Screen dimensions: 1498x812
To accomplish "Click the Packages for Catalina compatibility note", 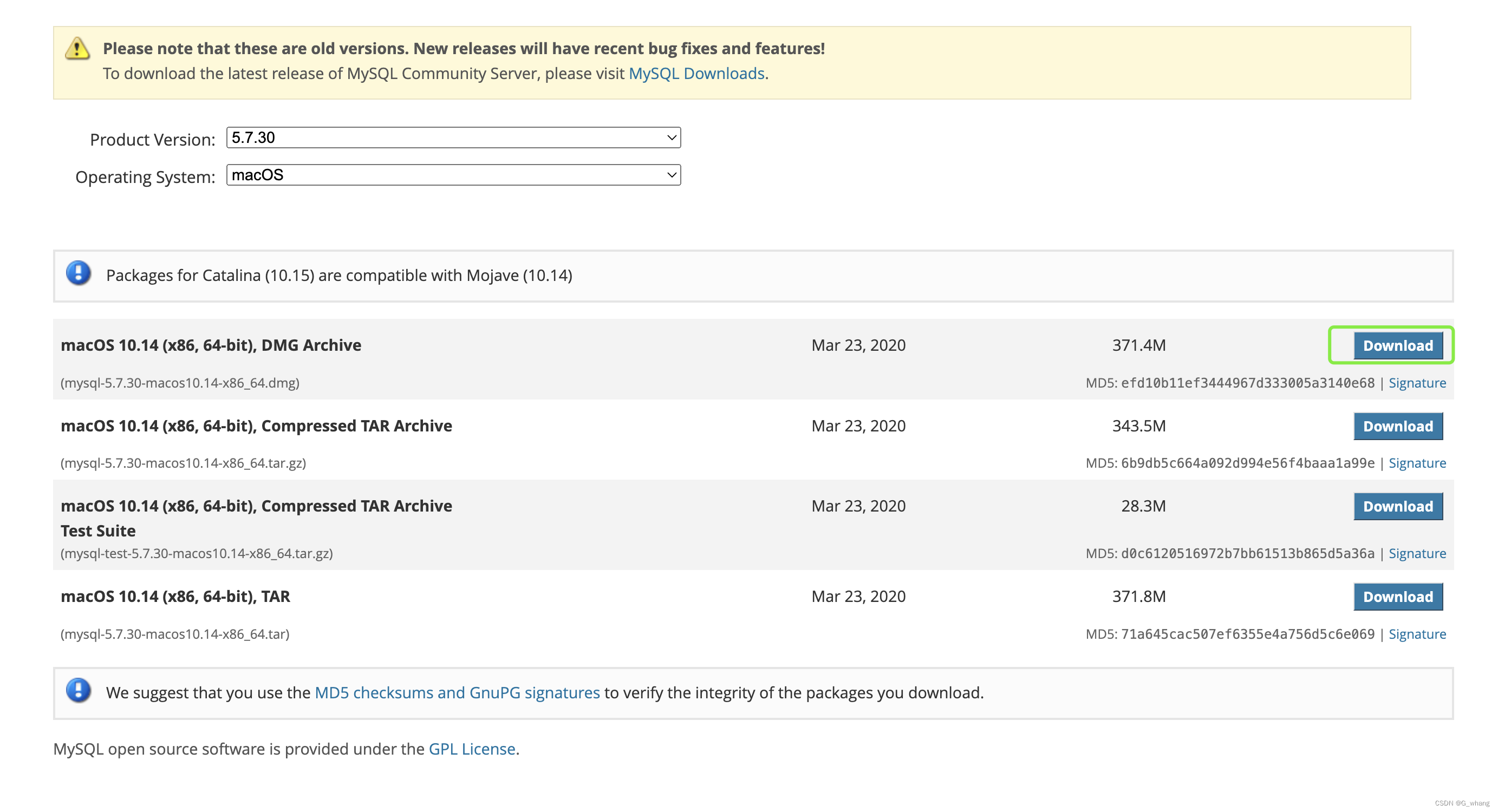I will (x=339, y=275).
